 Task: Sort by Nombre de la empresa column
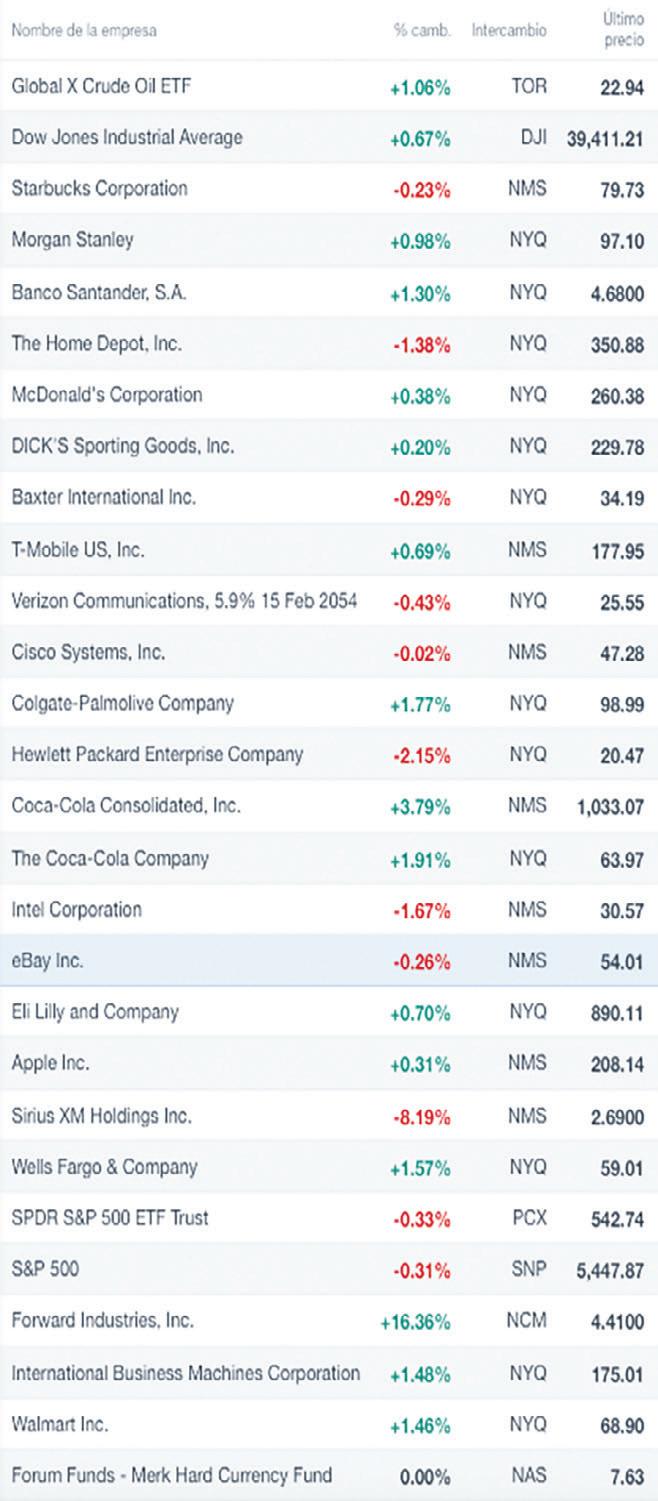83,30
